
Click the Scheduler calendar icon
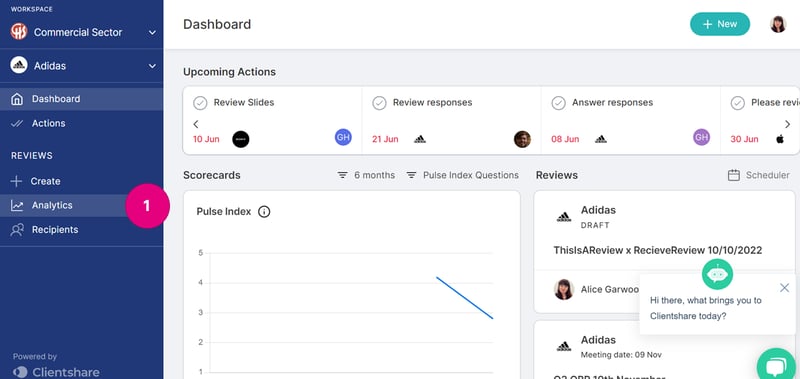click(734, 175)
